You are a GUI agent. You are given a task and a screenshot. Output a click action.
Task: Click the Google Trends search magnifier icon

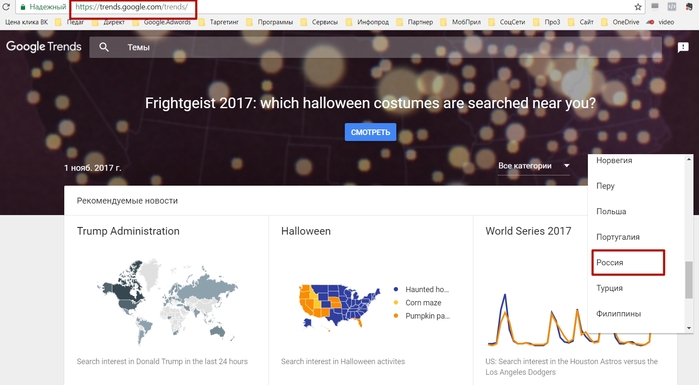coord(104,47)
